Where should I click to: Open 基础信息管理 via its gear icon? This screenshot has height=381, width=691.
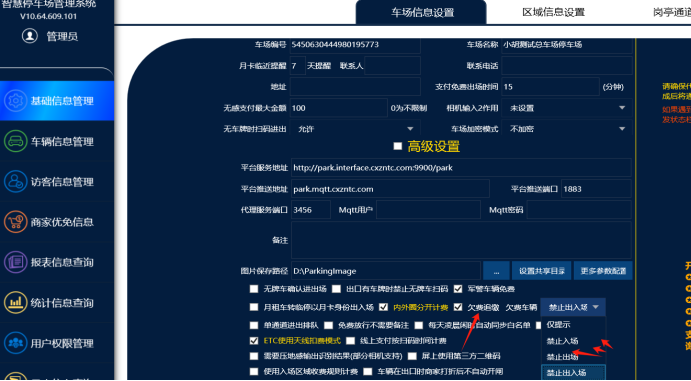pyautogui.click(x=15, y=100)
